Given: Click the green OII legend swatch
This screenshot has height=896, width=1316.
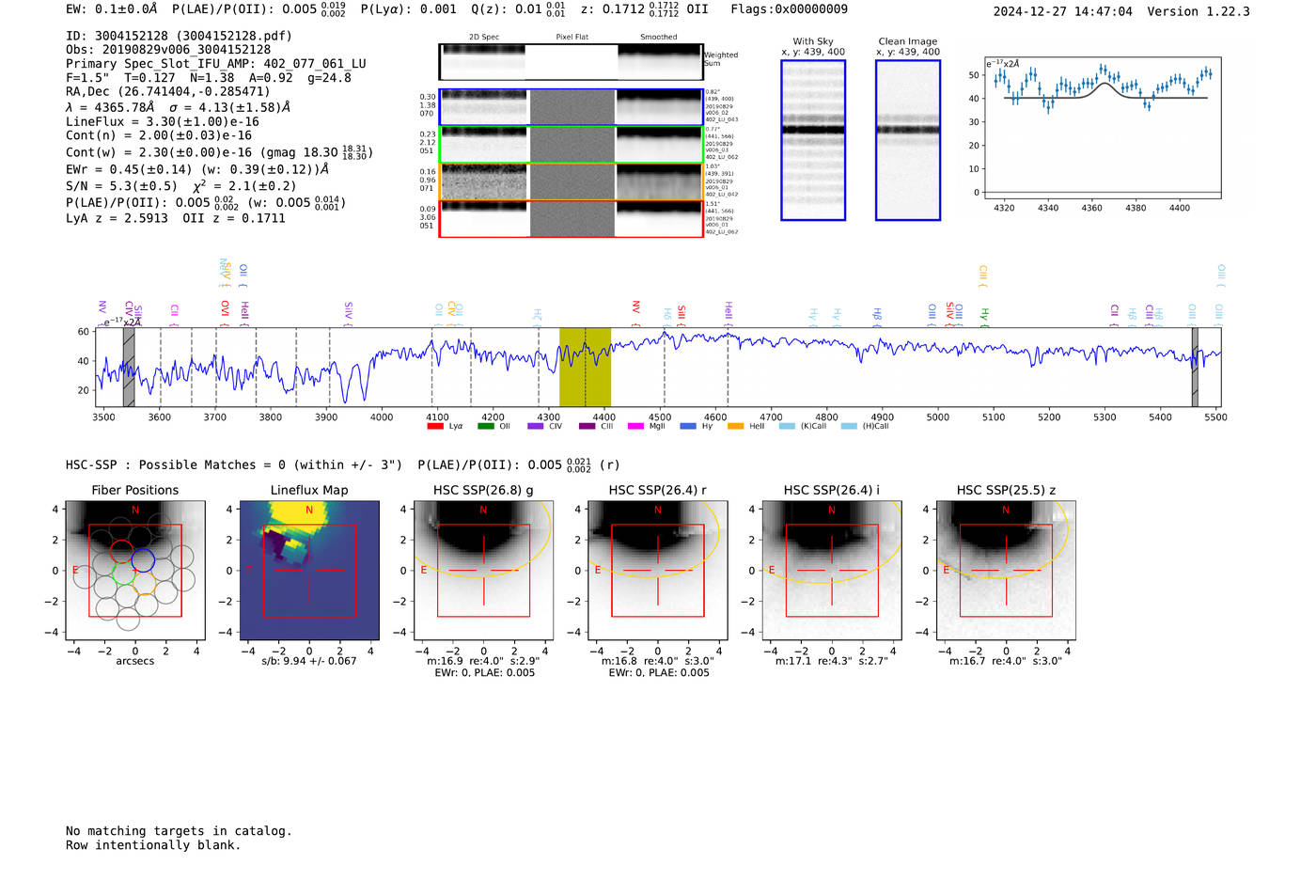Looking at the screenshot, I should pos(485,426).
